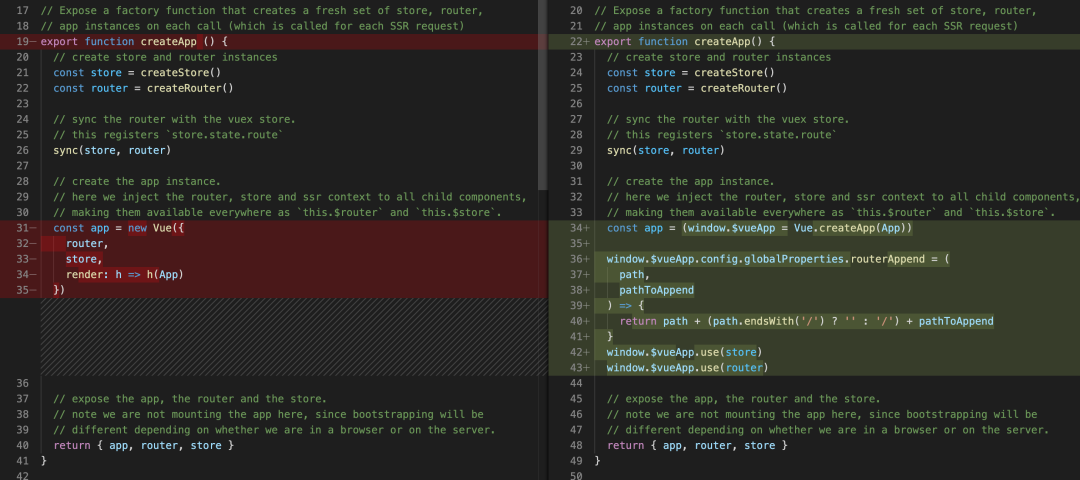Click 'render: h => h(App)' on deleted line 34
This screenshot has height=480, width=1080.
click(x=125, y=275)
